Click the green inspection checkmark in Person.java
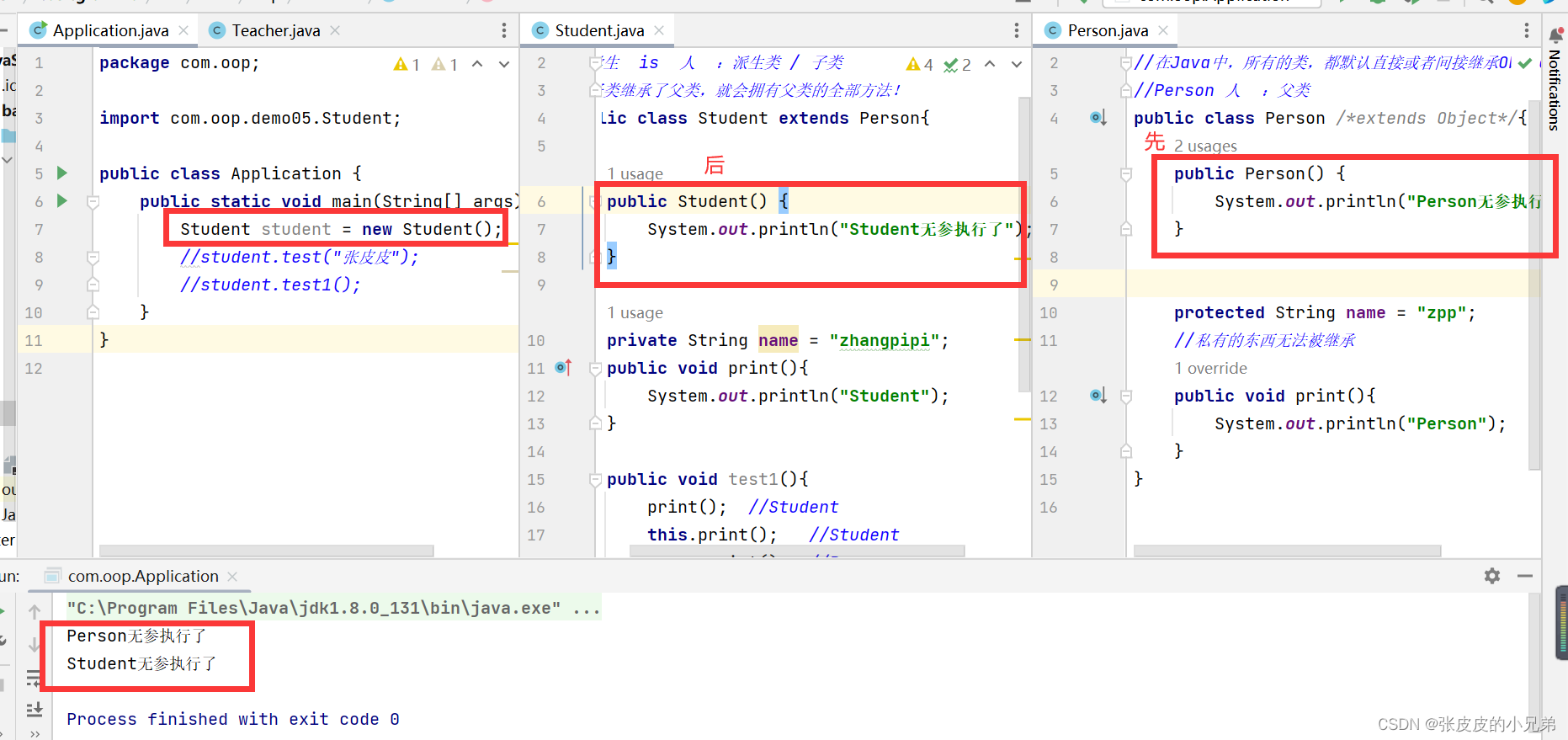Screen dimensions: 1568x740 [1525, 64]
